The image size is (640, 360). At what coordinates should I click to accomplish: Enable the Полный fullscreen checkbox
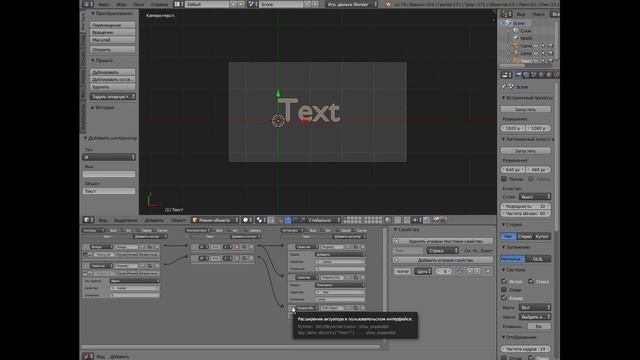tap(504, 179)
